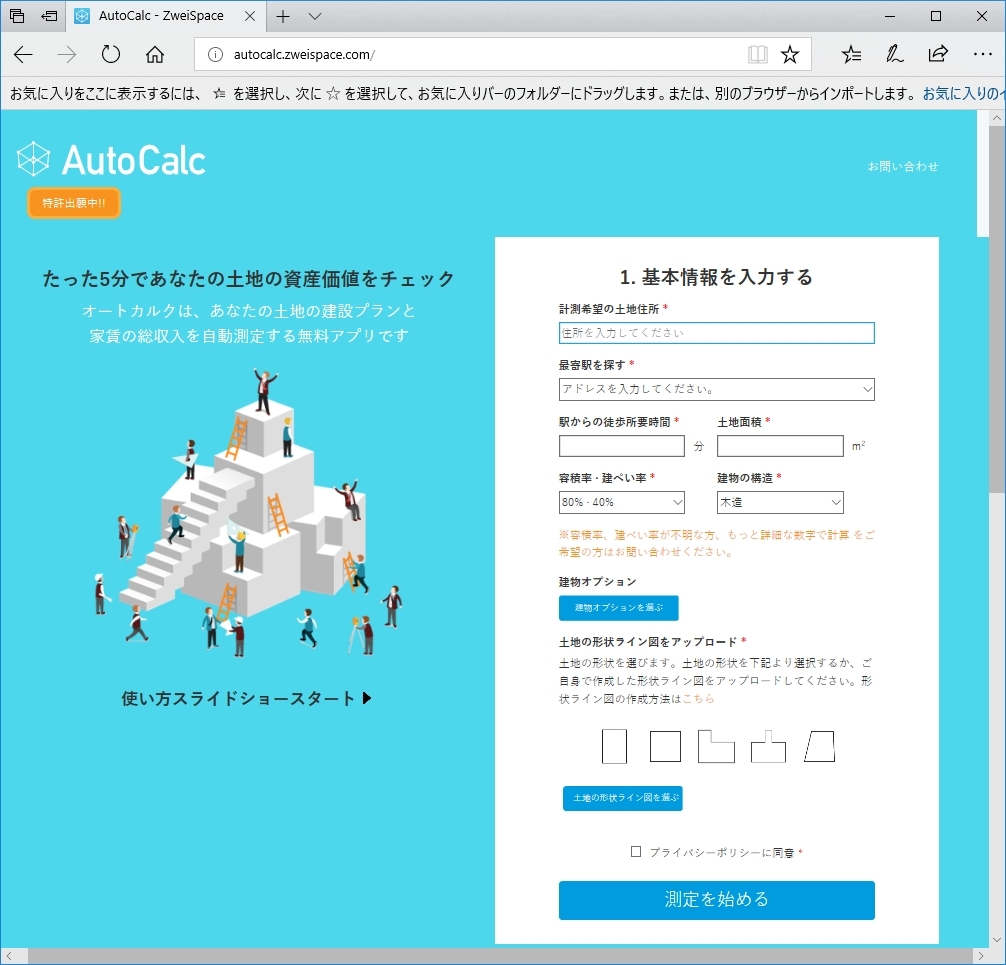Viewport: 1006px width, 965px height.
Task: Go to the browser home page icon
Action: (155, 54)
